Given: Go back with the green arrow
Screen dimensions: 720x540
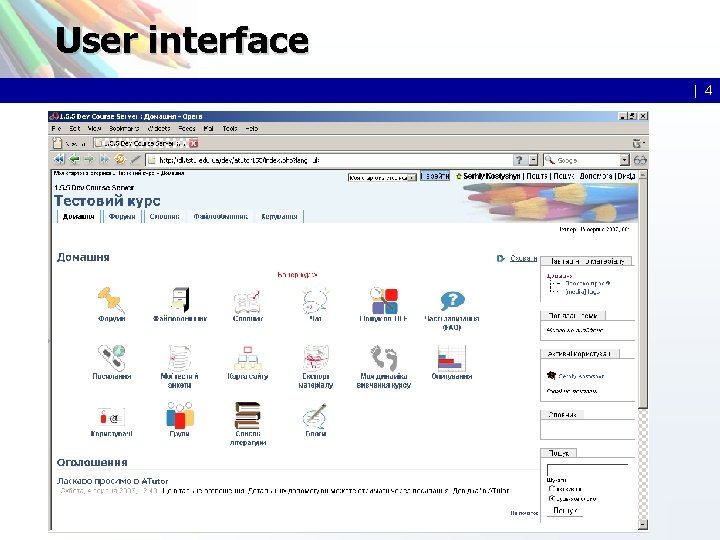Looking at the screenshot, I should click(x=74, y=159).
